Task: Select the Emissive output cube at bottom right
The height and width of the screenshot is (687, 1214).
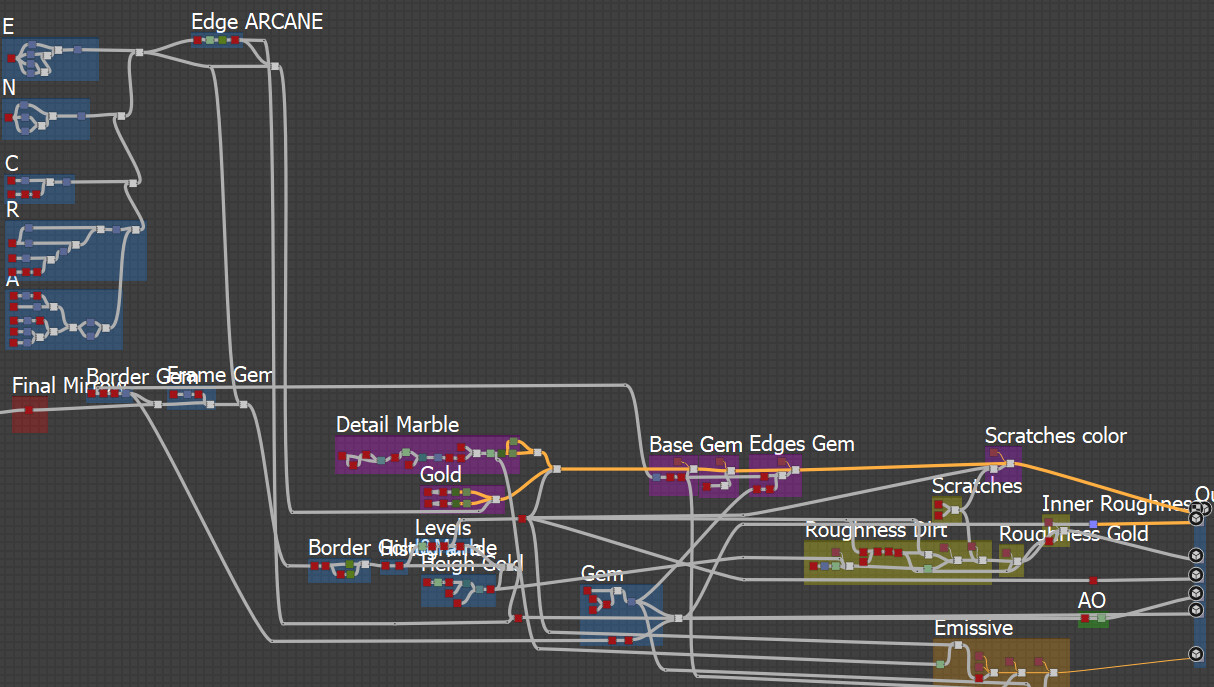Action: tap(1196, 653)
